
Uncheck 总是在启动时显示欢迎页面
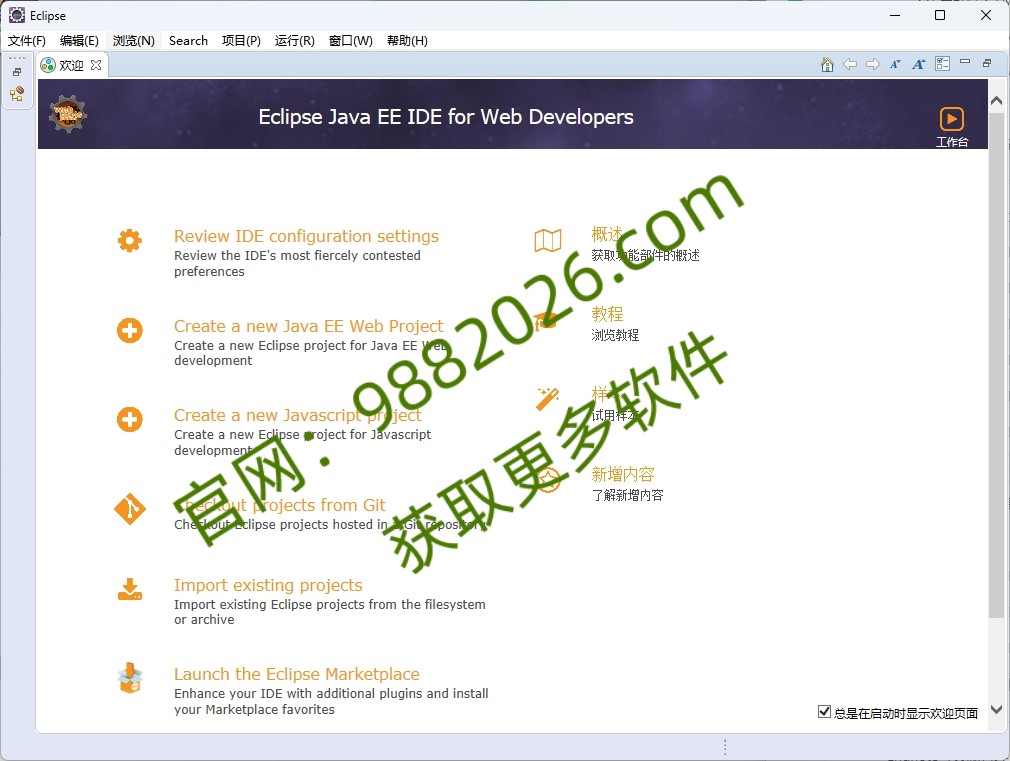pyautogui.click(x=825, y=711)
